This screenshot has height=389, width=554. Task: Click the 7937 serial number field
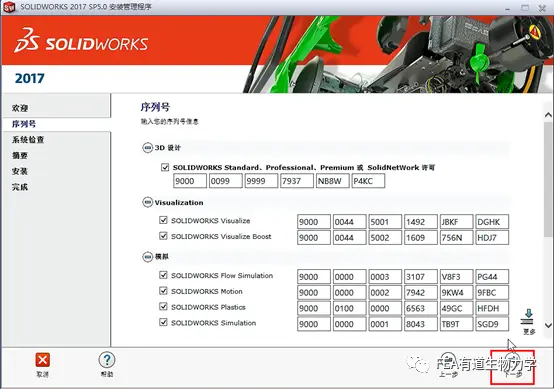pyautogui.click(x=297, y=181)
